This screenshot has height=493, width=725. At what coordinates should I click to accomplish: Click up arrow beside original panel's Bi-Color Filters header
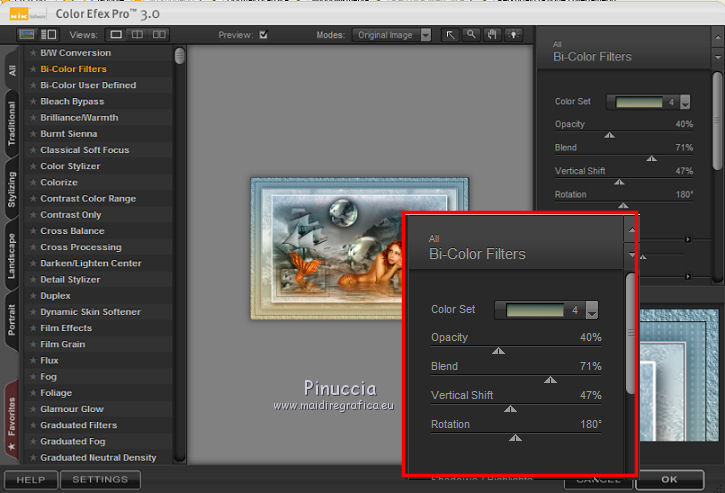tap(718, 37)
